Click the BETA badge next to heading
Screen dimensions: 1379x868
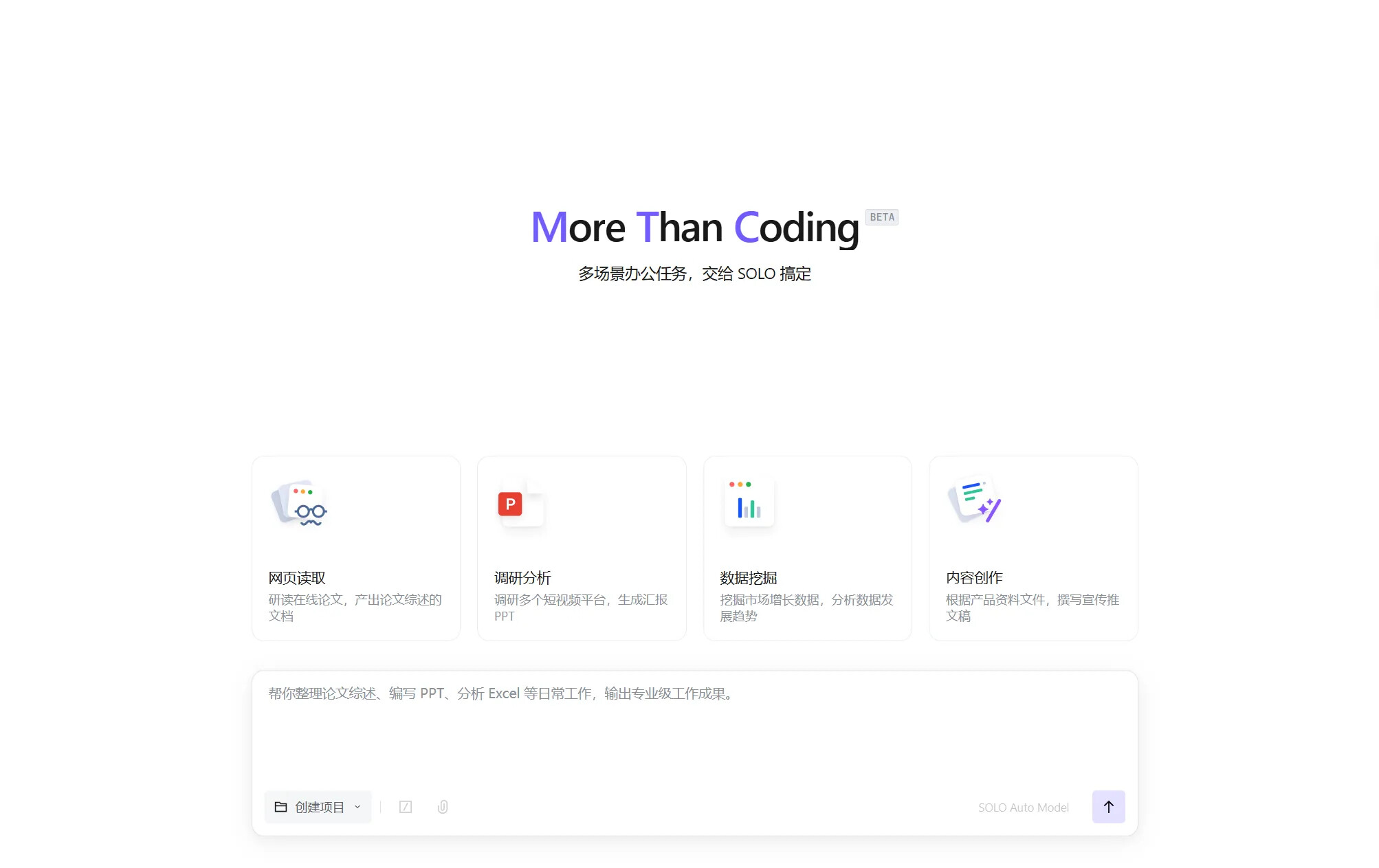(x=881, y=217)
